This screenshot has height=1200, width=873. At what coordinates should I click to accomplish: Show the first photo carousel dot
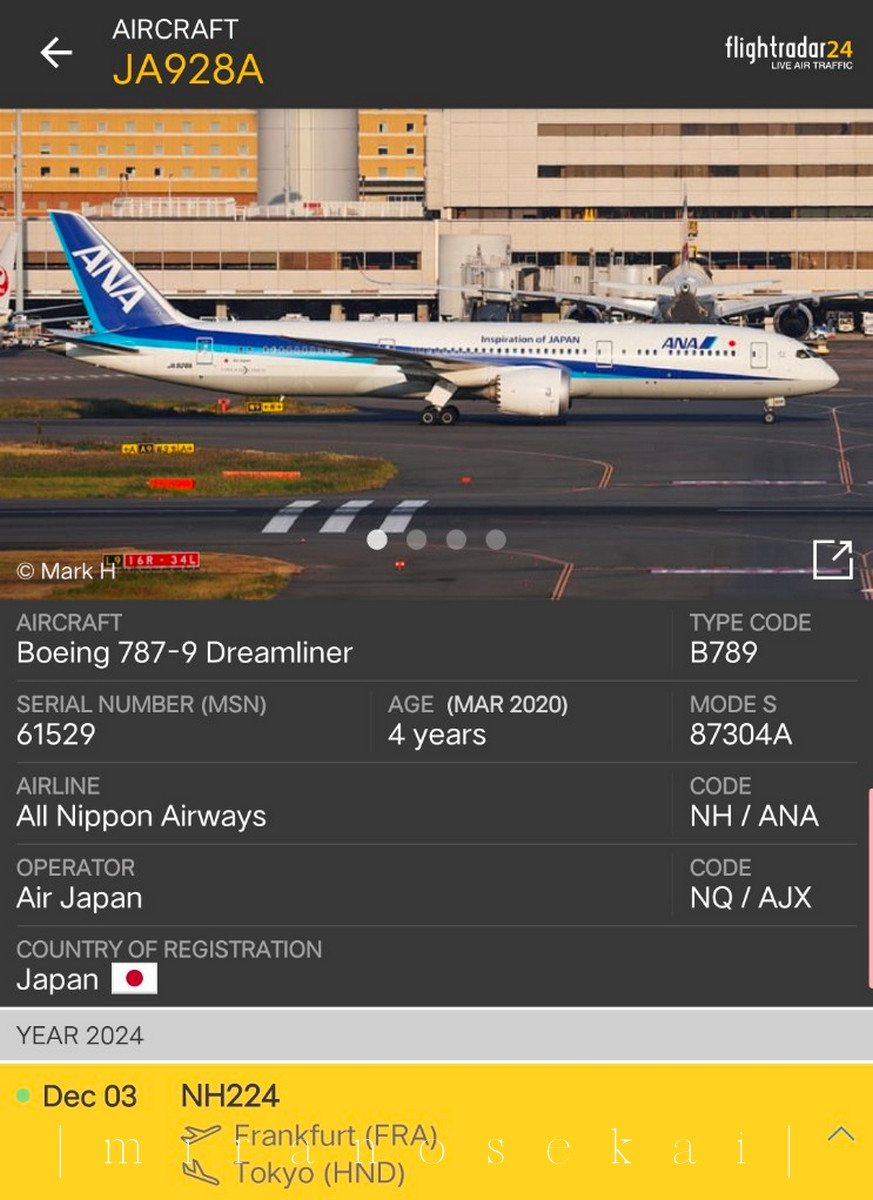point(377,540)
